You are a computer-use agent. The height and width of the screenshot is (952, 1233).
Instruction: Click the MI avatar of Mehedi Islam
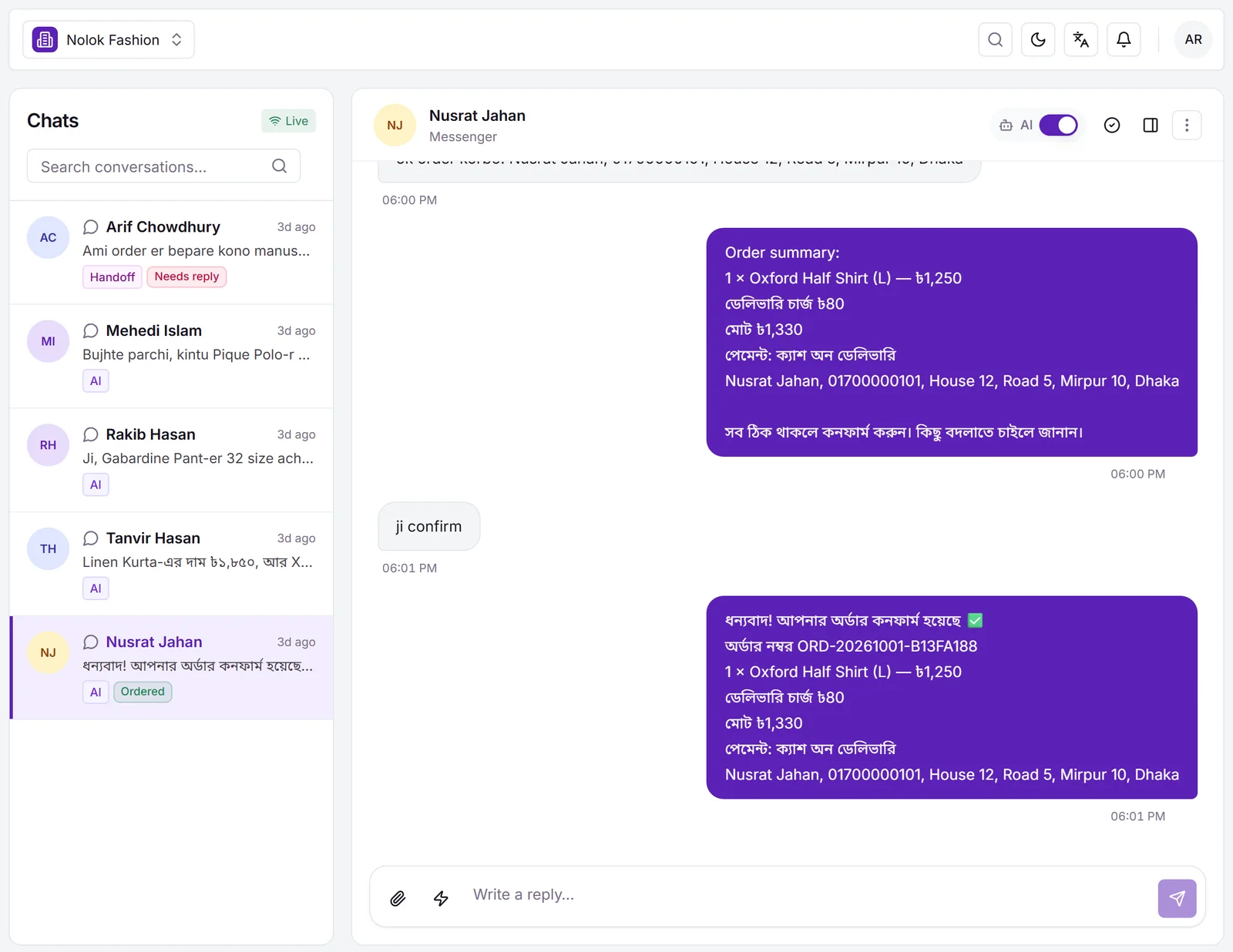point(48,341)
